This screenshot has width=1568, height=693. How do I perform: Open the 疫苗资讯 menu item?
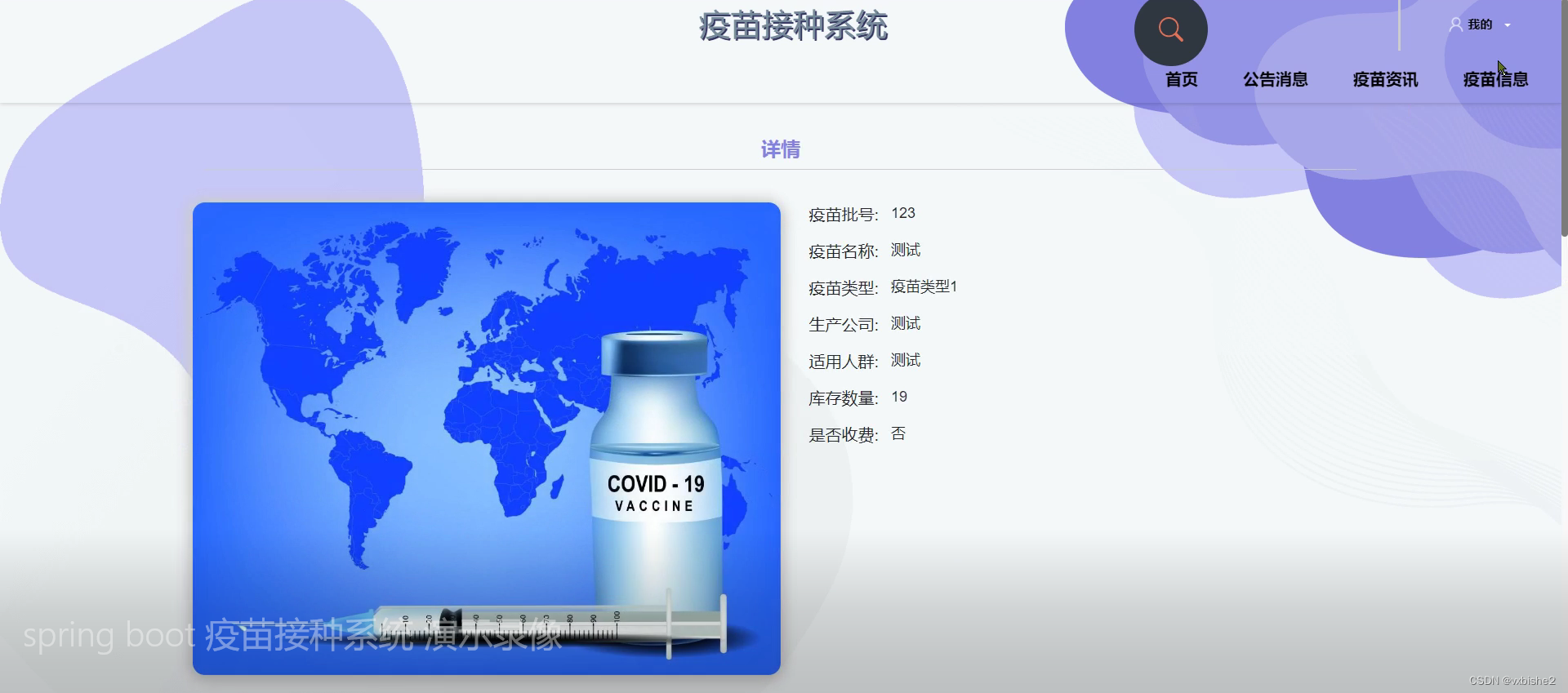[1385, 79]
